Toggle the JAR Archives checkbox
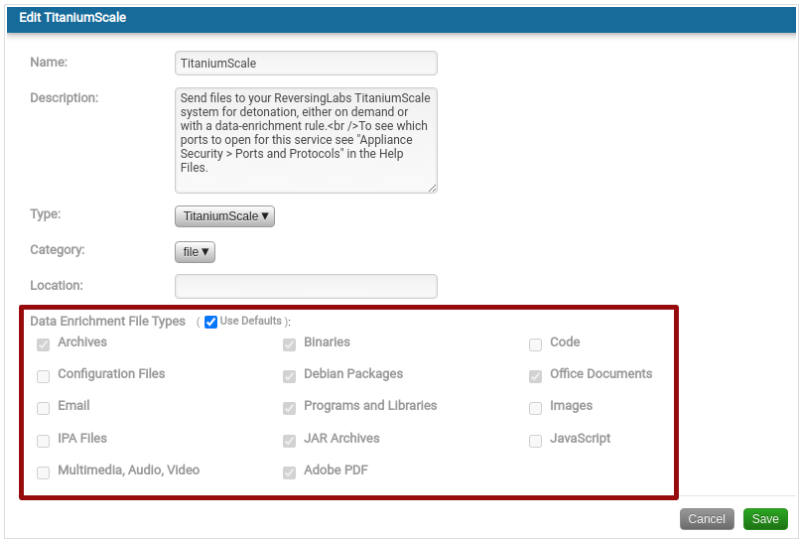Screen dimensions: 803x544 289,440
